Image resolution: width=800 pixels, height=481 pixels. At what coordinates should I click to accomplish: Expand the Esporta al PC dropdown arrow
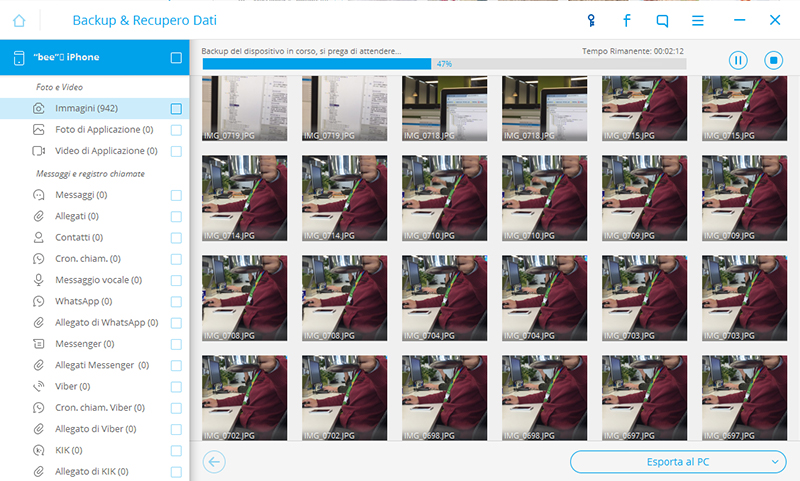pos(776,461)
